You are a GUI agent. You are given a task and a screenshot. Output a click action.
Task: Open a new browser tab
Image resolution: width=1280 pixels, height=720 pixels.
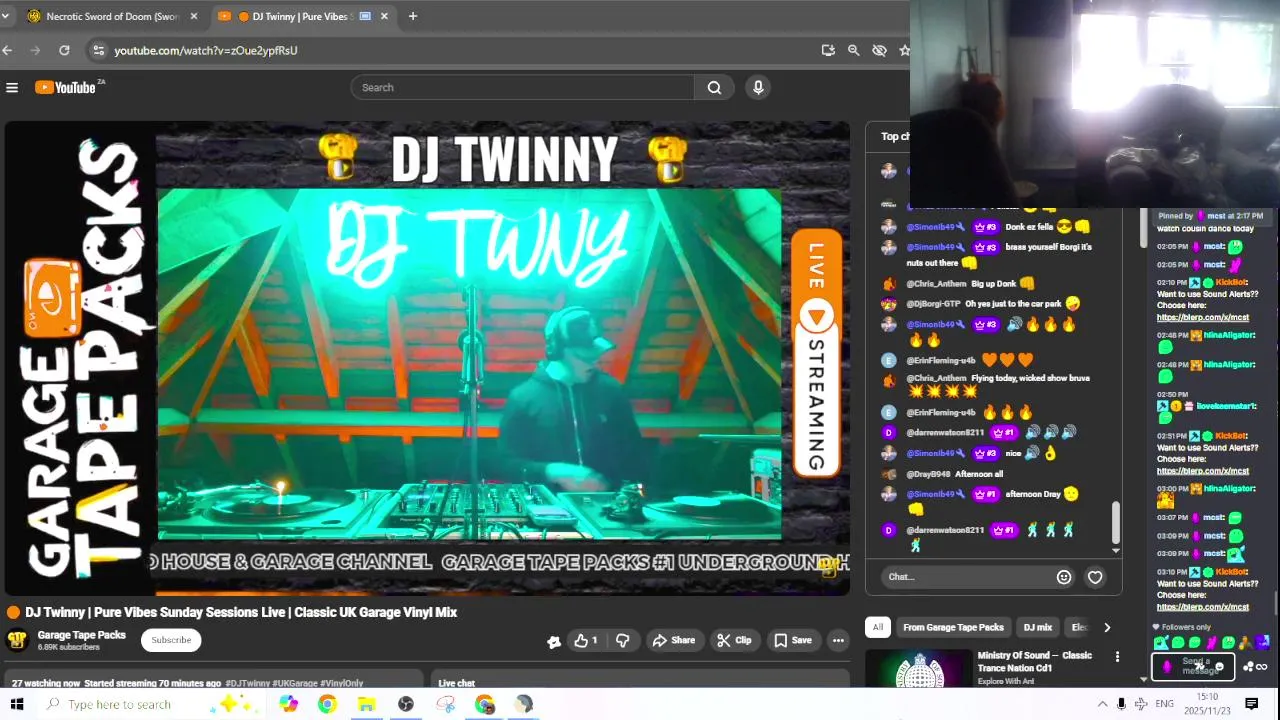tap(412, 16)
